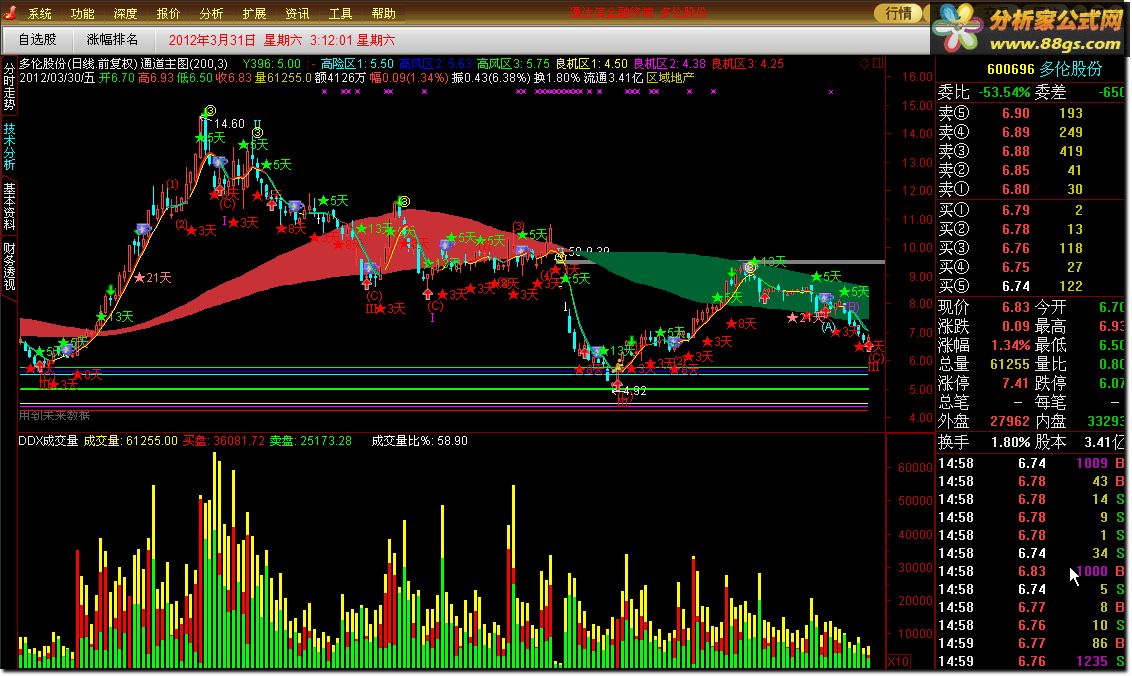Click the 卖盘: 25173.28 label
The width and height of the screenshot is (1132, 676).
click(x=310, y=441)
